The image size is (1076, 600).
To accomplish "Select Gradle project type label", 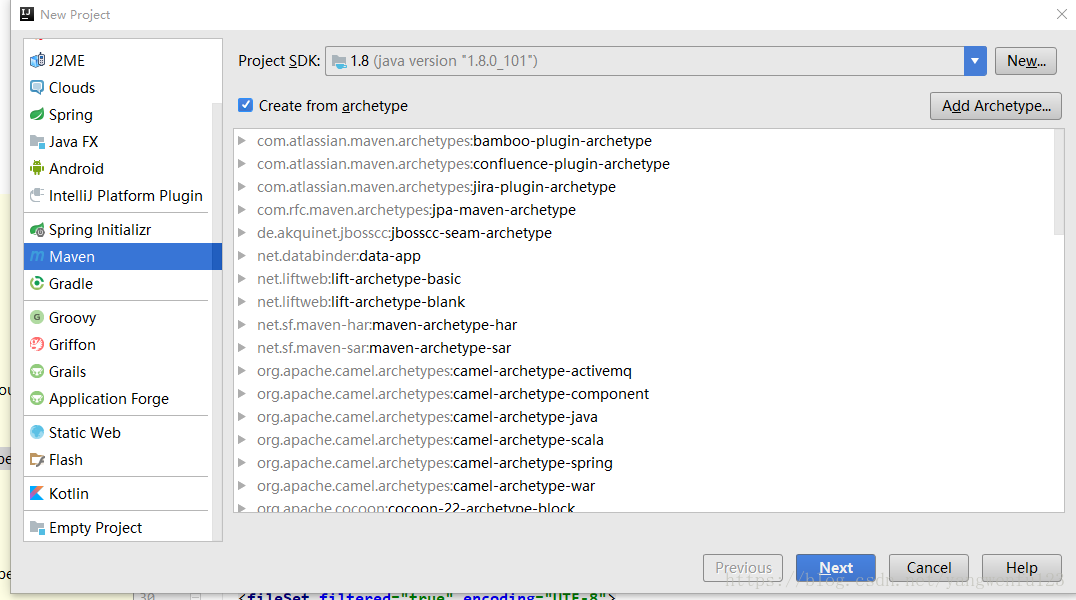I will click(x=71, y=284).
